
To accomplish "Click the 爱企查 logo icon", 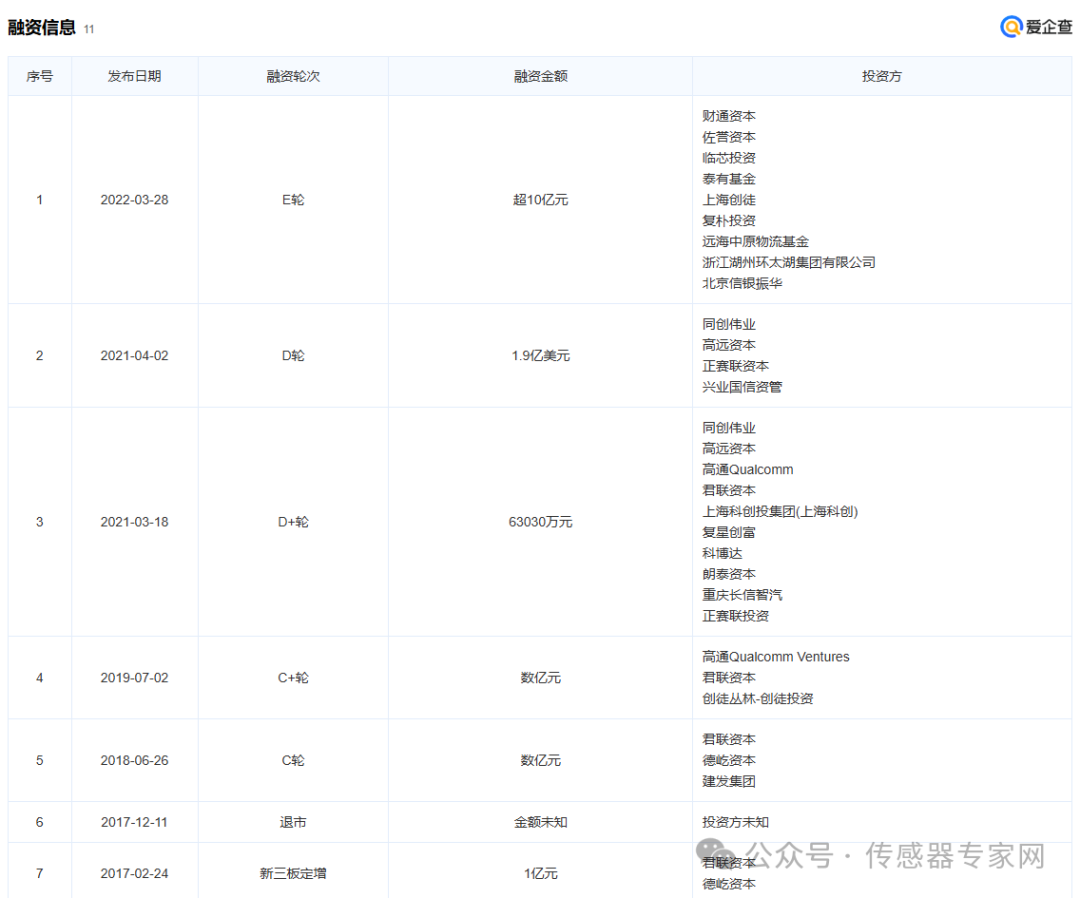I will 1010,27.
